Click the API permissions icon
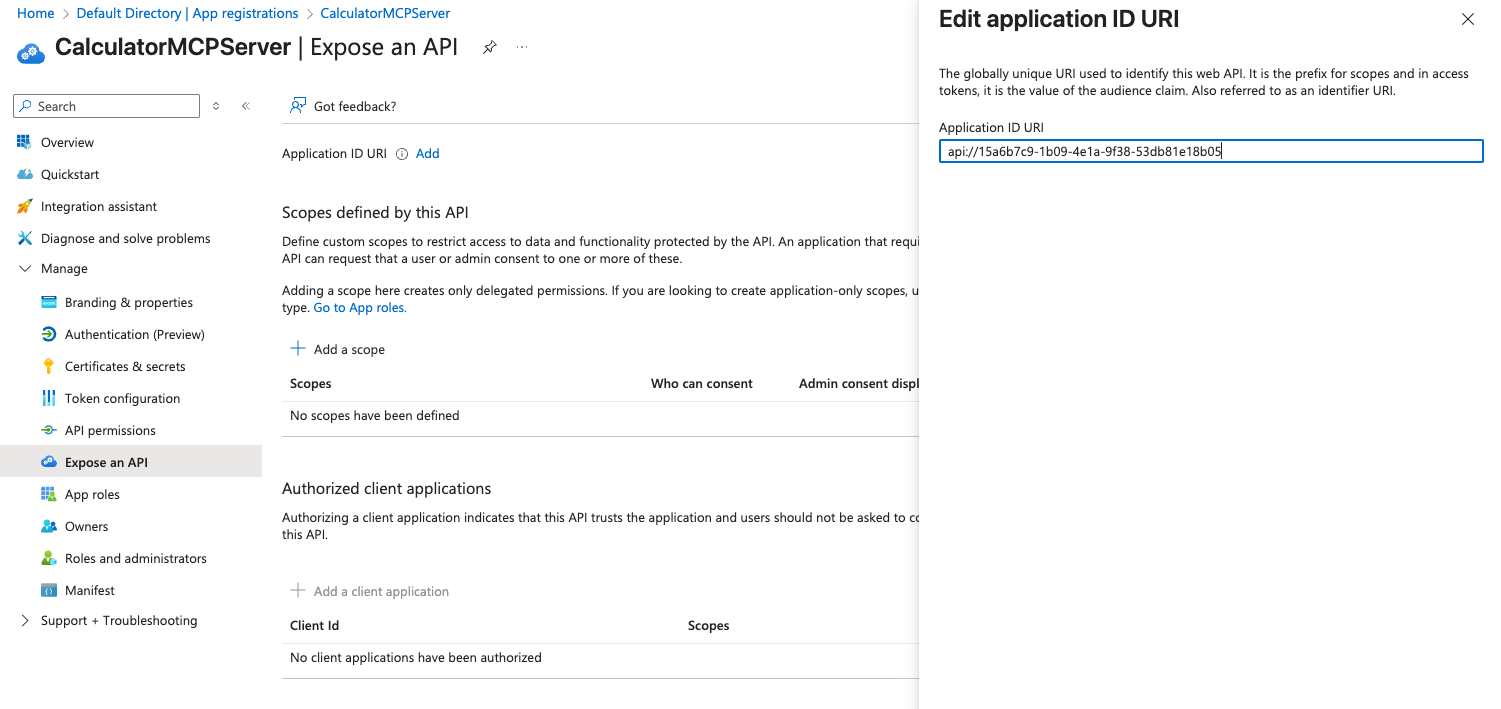 tap(49, 430)
